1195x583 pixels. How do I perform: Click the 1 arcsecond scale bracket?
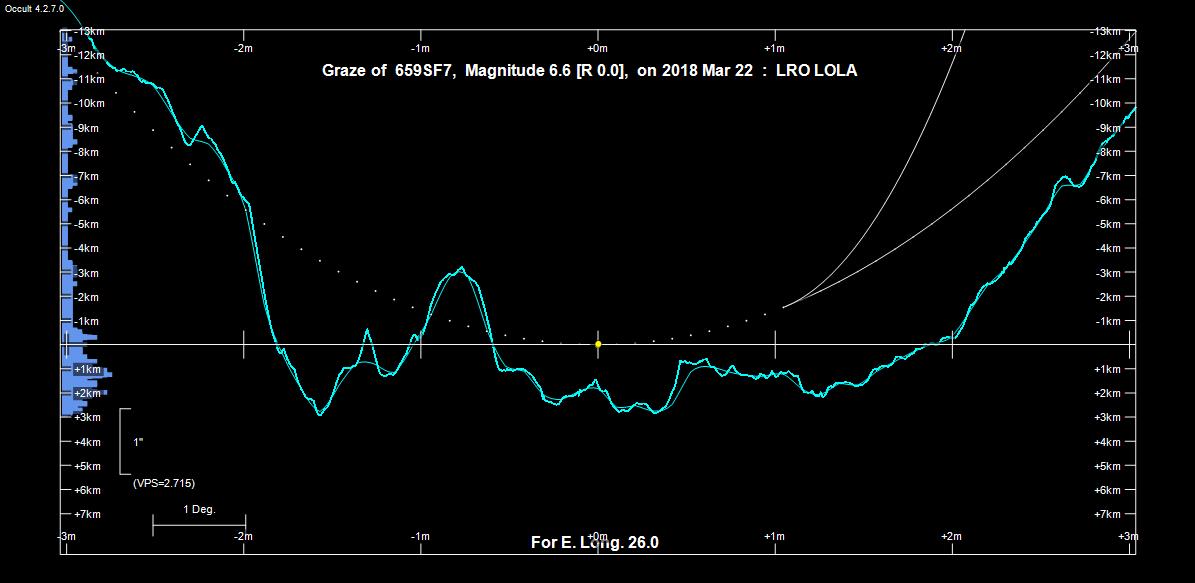[x=124, y=441]
